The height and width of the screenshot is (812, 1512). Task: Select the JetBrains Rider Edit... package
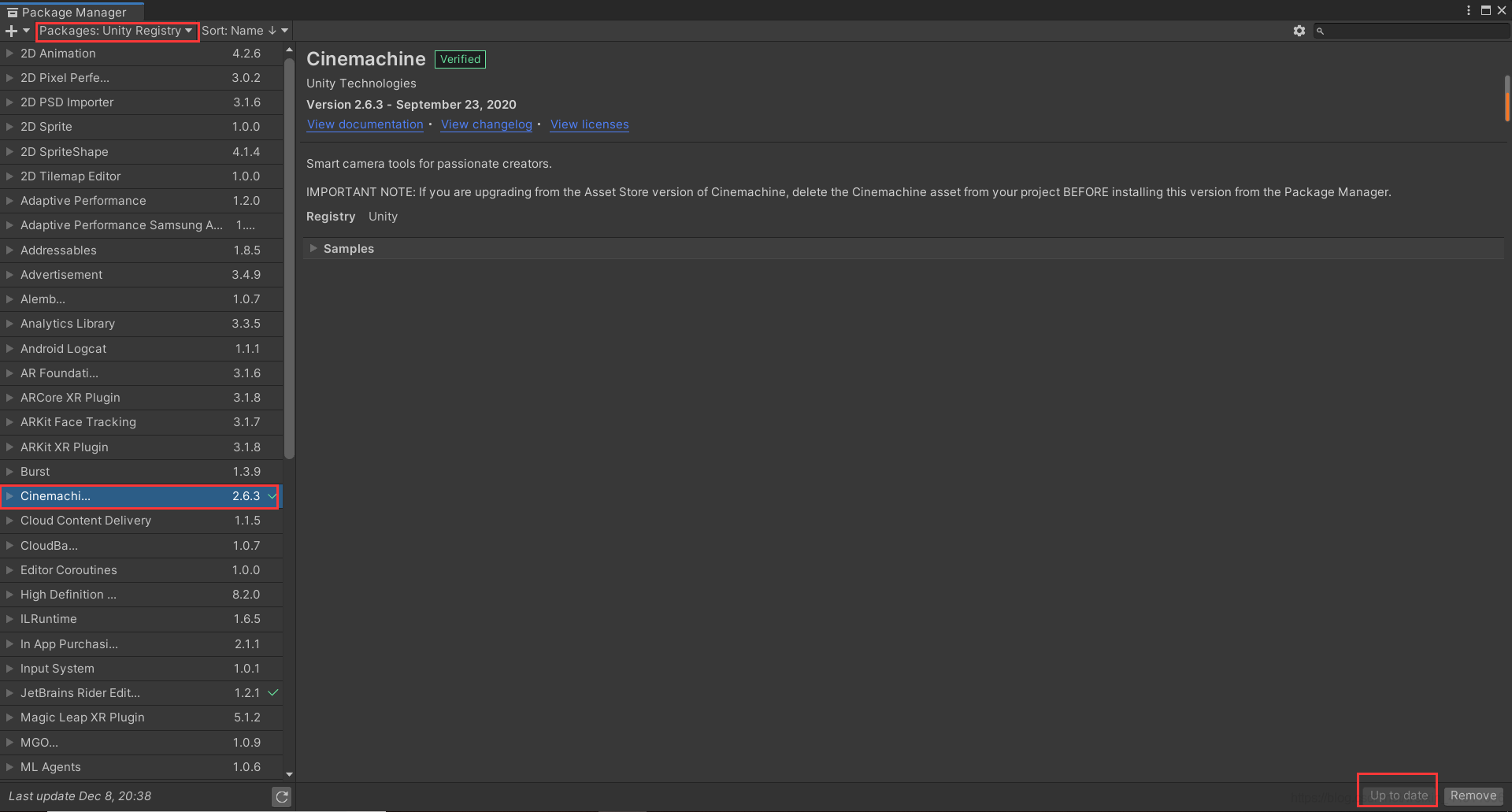point(142,693)
